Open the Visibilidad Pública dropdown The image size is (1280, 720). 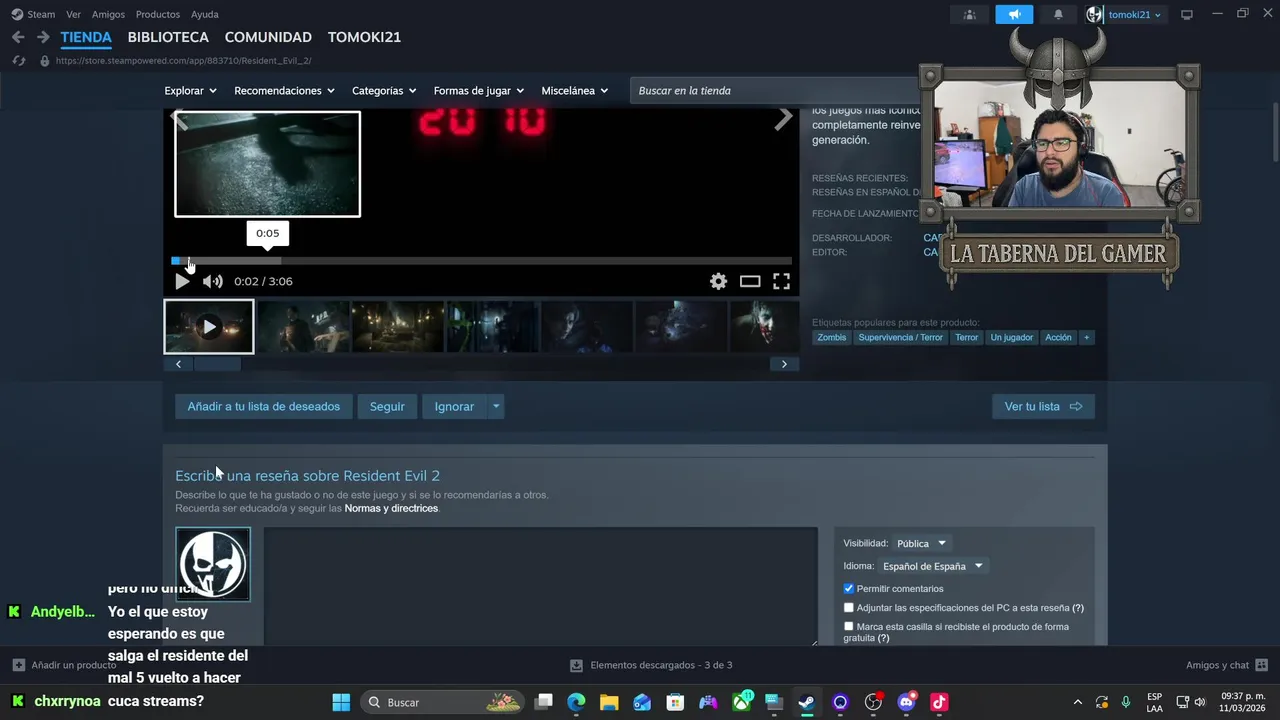point(921,544)
